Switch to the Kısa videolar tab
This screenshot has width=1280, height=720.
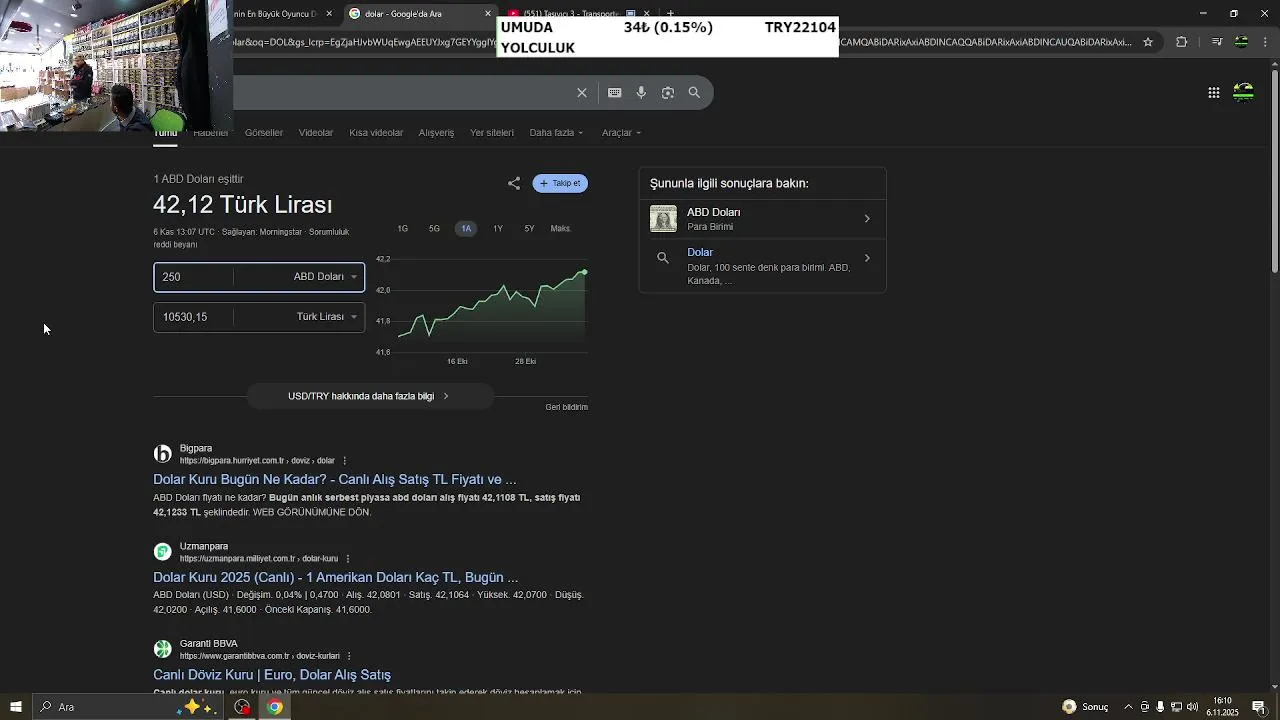[376, 133]
